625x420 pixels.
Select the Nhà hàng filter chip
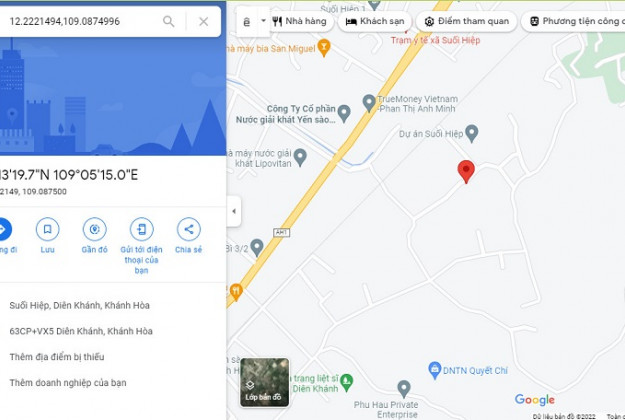tap(300, 21)
